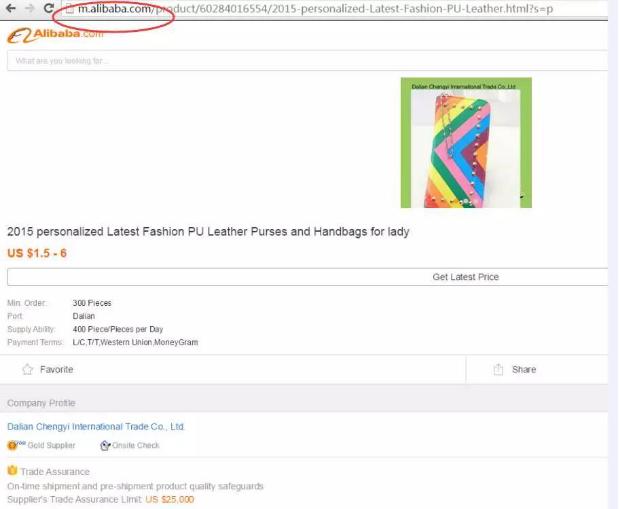Image resolution: width=619 pixels, height=509 pixels.
Task: Click the Gold Supplier badge icon
Action: point(12,445)
